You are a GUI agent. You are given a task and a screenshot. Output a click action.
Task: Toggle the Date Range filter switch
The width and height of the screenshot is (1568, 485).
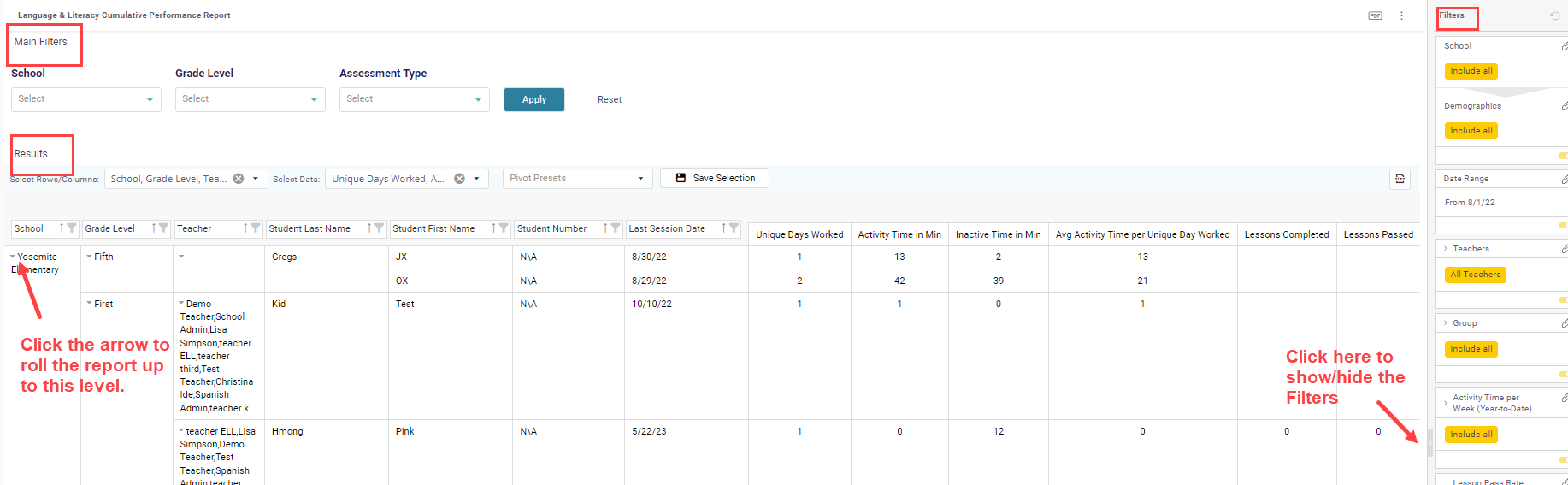[1562, 226]
